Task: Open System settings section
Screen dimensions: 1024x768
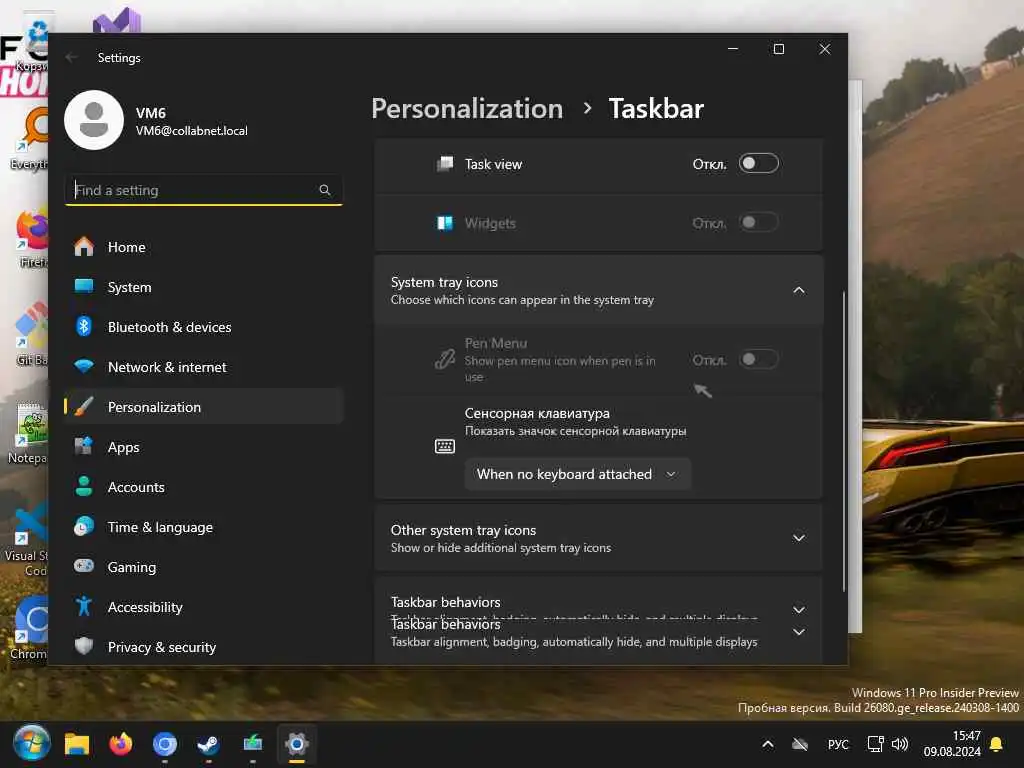Action: coord(203,287)
